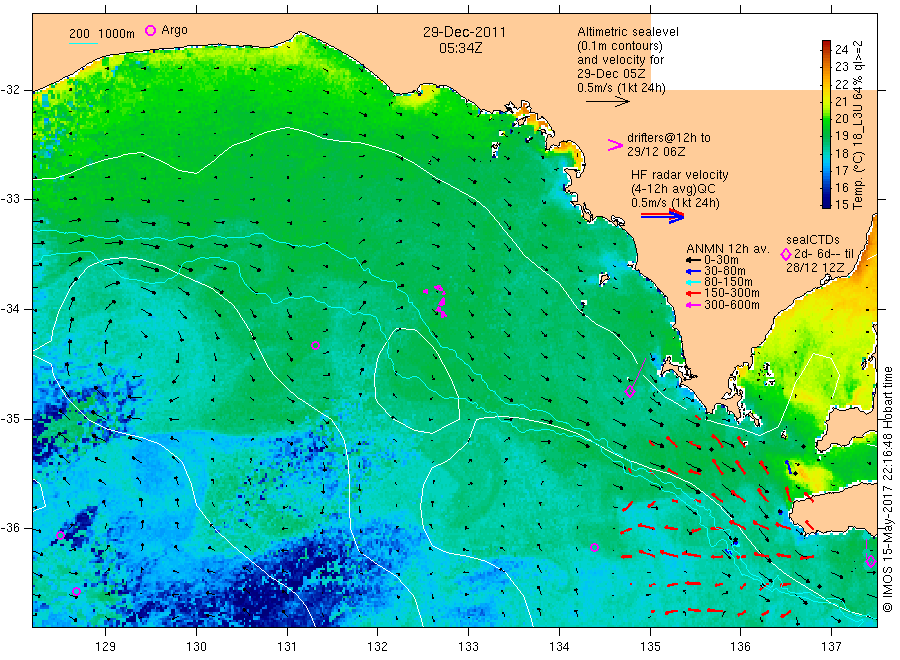900x660 pixels.
Task: Click the cyan 80-150m ANMN legend arrow
Action: click(693, 282)
